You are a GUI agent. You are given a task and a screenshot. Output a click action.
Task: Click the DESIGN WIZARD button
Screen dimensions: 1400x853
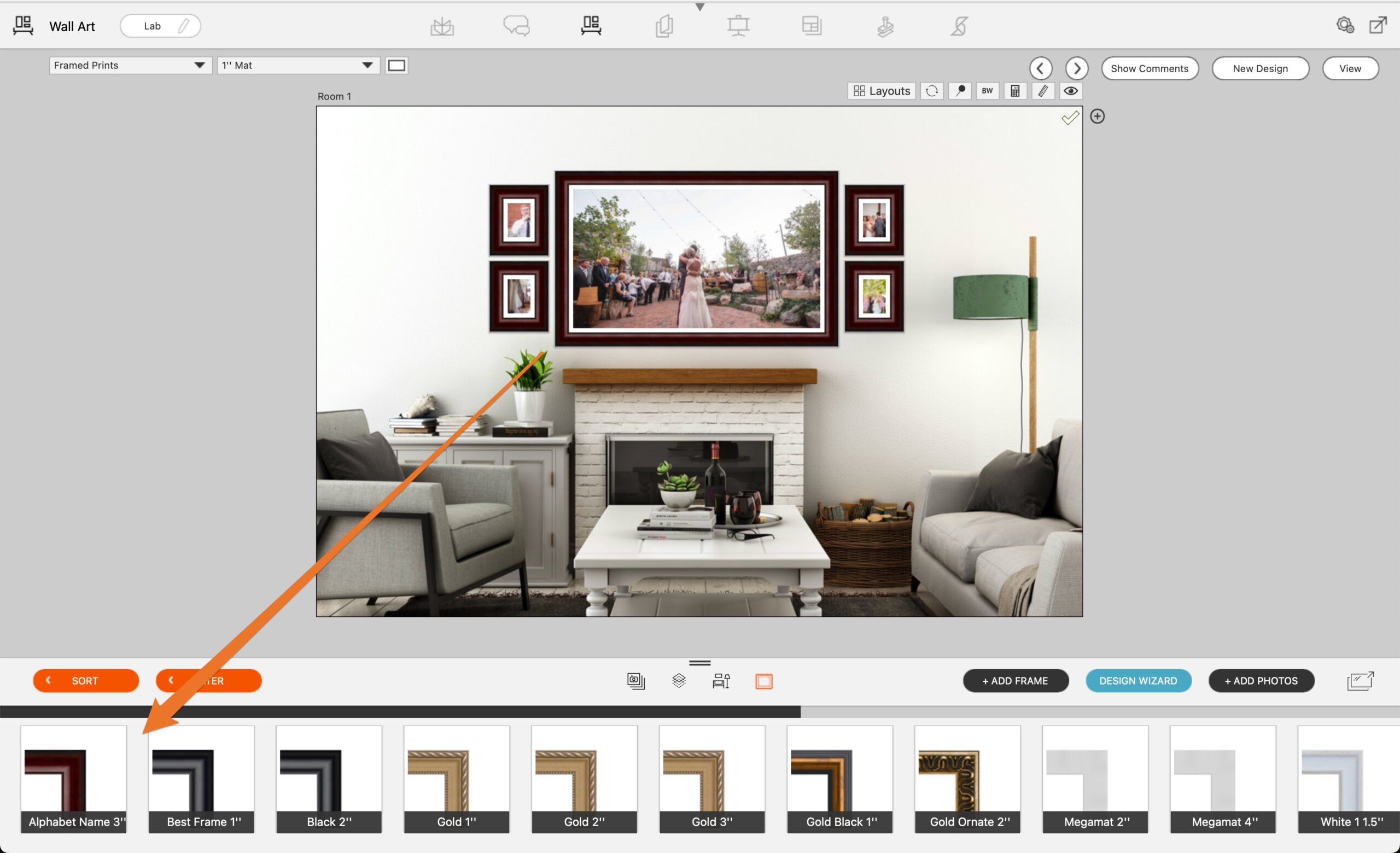[x=1138, y=680]
